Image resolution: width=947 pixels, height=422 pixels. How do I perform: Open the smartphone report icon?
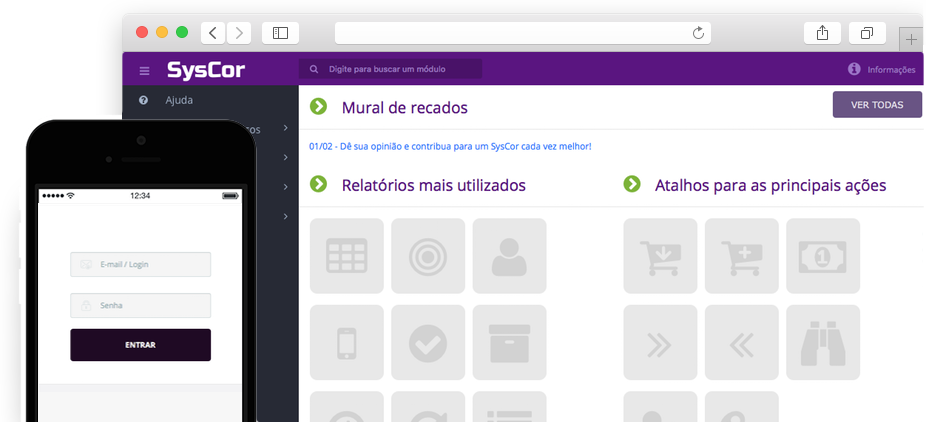(347, 342)
